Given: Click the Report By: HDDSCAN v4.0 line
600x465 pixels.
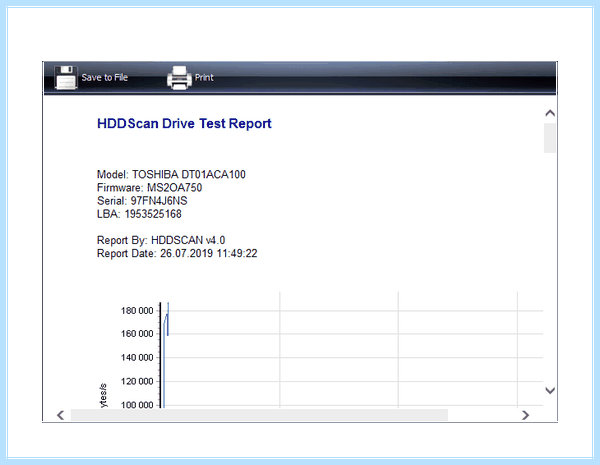Looking at the screenshot, I should (161, 240).
